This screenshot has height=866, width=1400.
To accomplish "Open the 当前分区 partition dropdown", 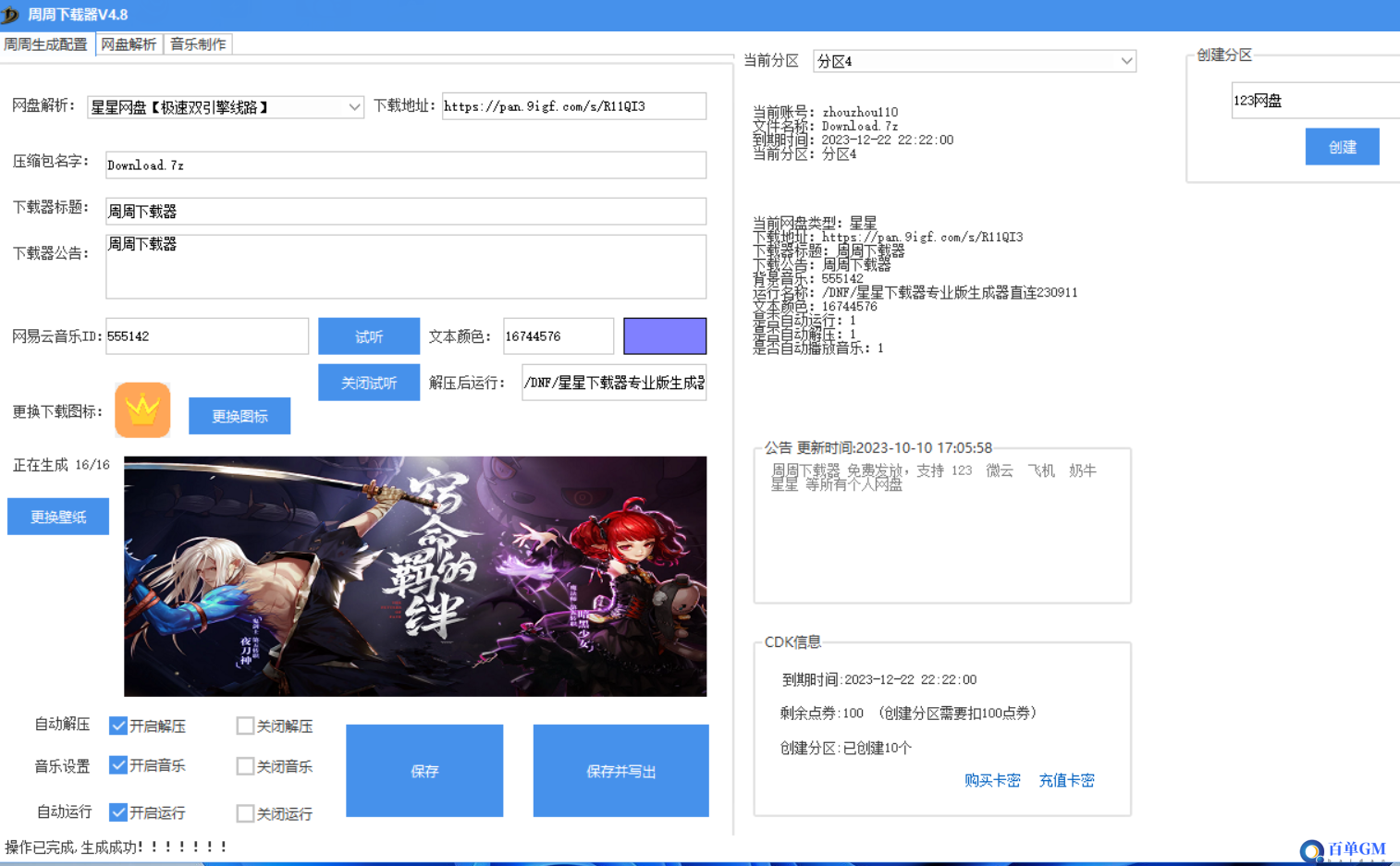I will click(x=975, y=61).
